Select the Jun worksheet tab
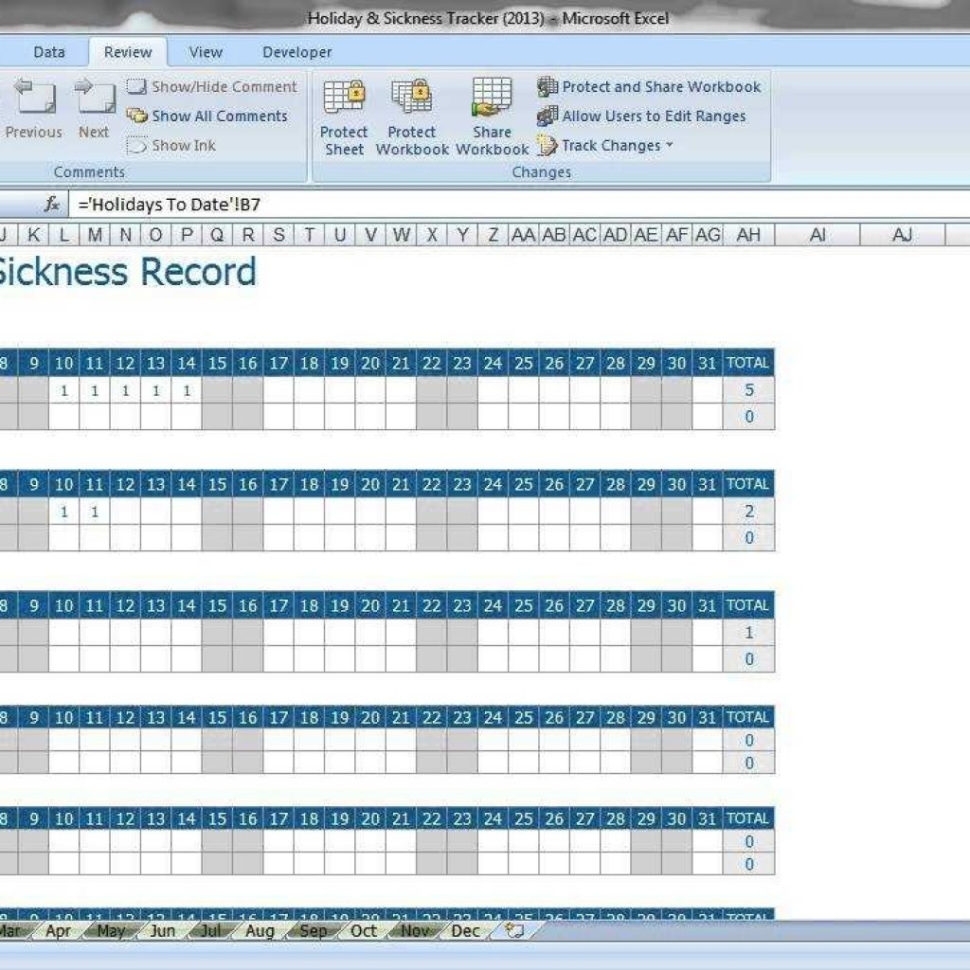This screenshot has width=970, height=970. point(163,932)
